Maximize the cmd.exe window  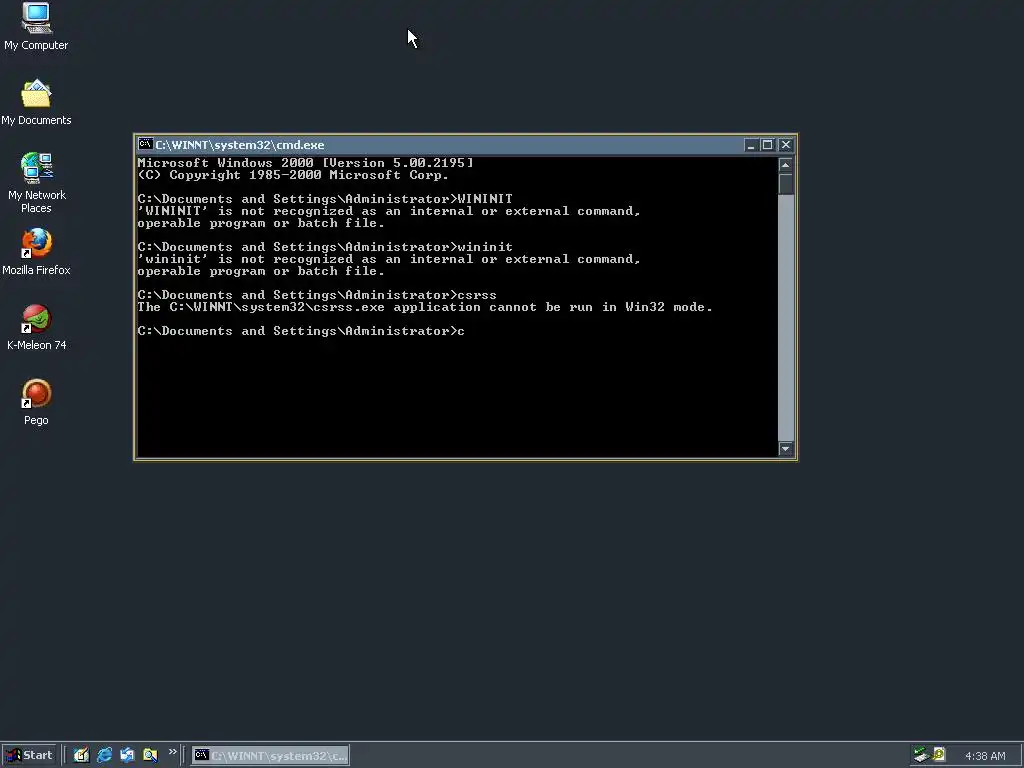pos(767,145)
